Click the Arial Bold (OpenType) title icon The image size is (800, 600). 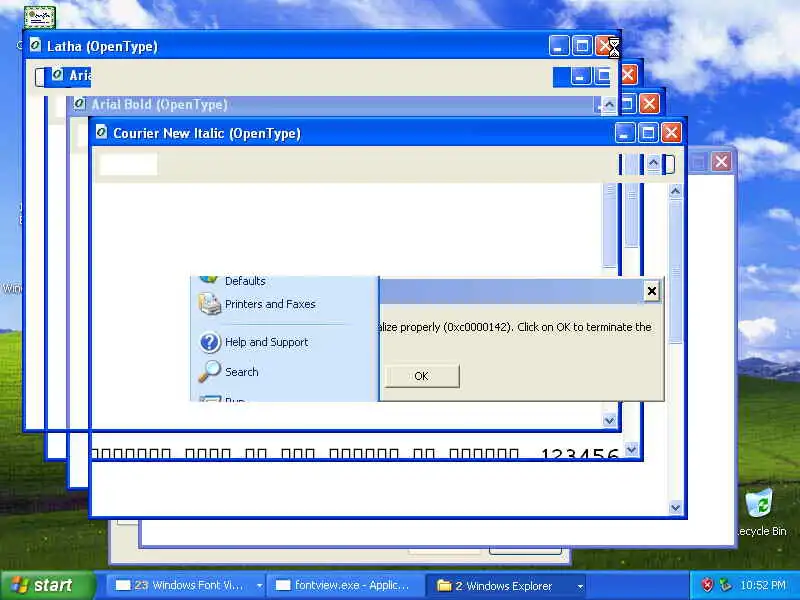[79, 104]
